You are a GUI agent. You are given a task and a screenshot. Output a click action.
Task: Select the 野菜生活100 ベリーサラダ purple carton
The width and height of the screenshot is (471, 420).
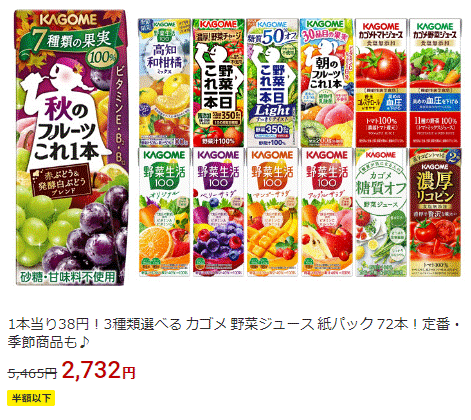pos(218,212)
